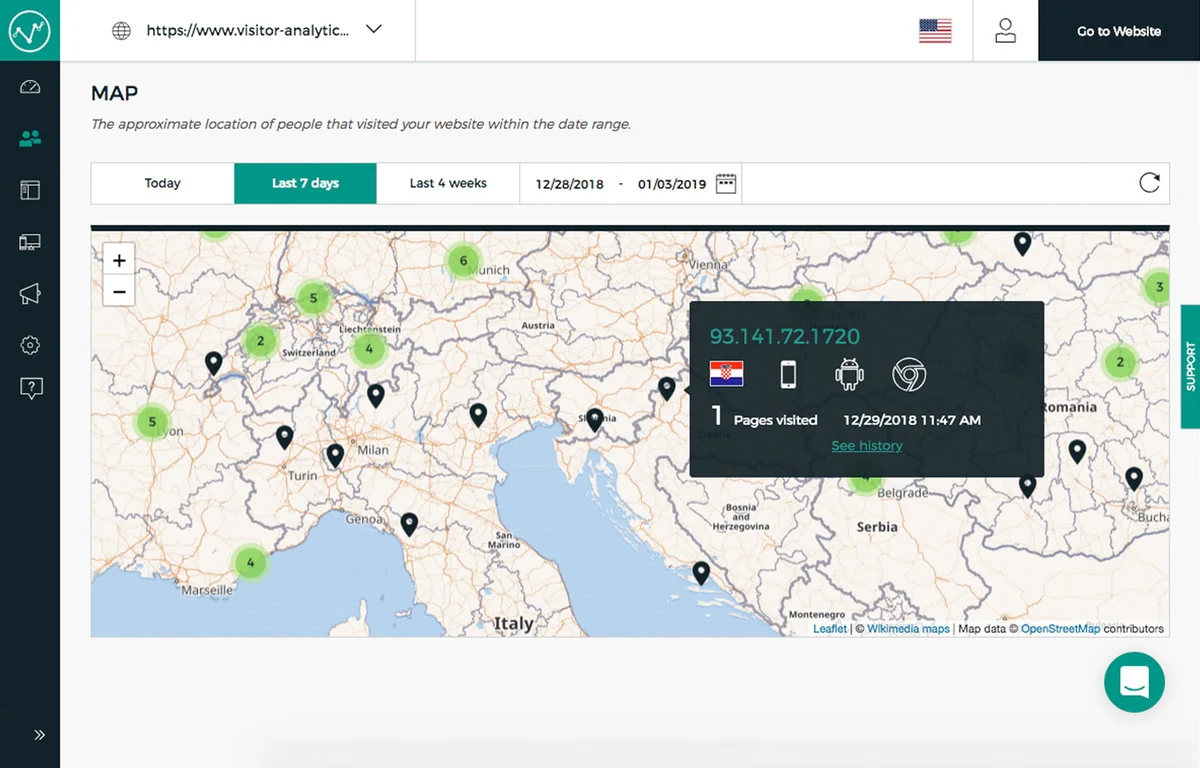The height and width of the screenshot is (768, 1200).
Task: Select the Today tab
Action: point(162,184)
